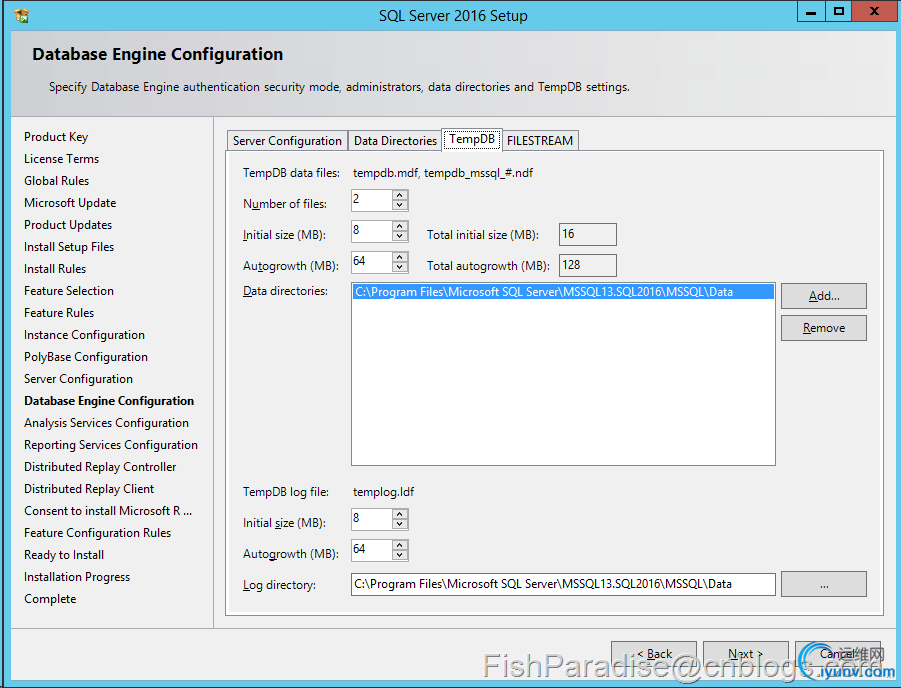Click the Total initial size field
Screen dimensions: 901x688
tap(588, 235)
